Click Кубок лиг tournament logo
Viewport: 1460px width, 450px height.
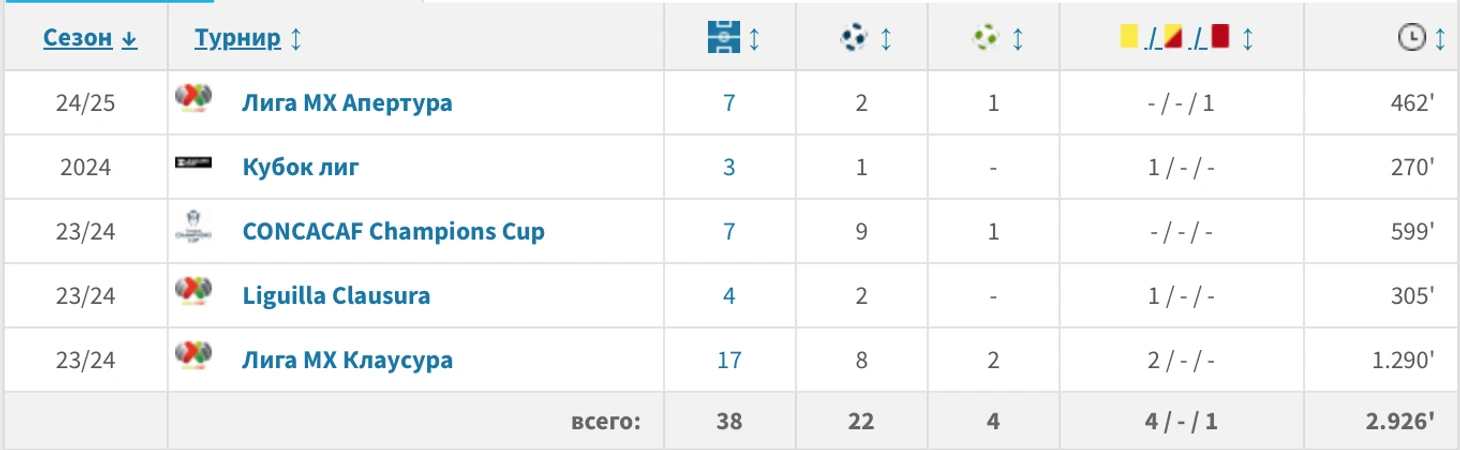coord(193,164)
